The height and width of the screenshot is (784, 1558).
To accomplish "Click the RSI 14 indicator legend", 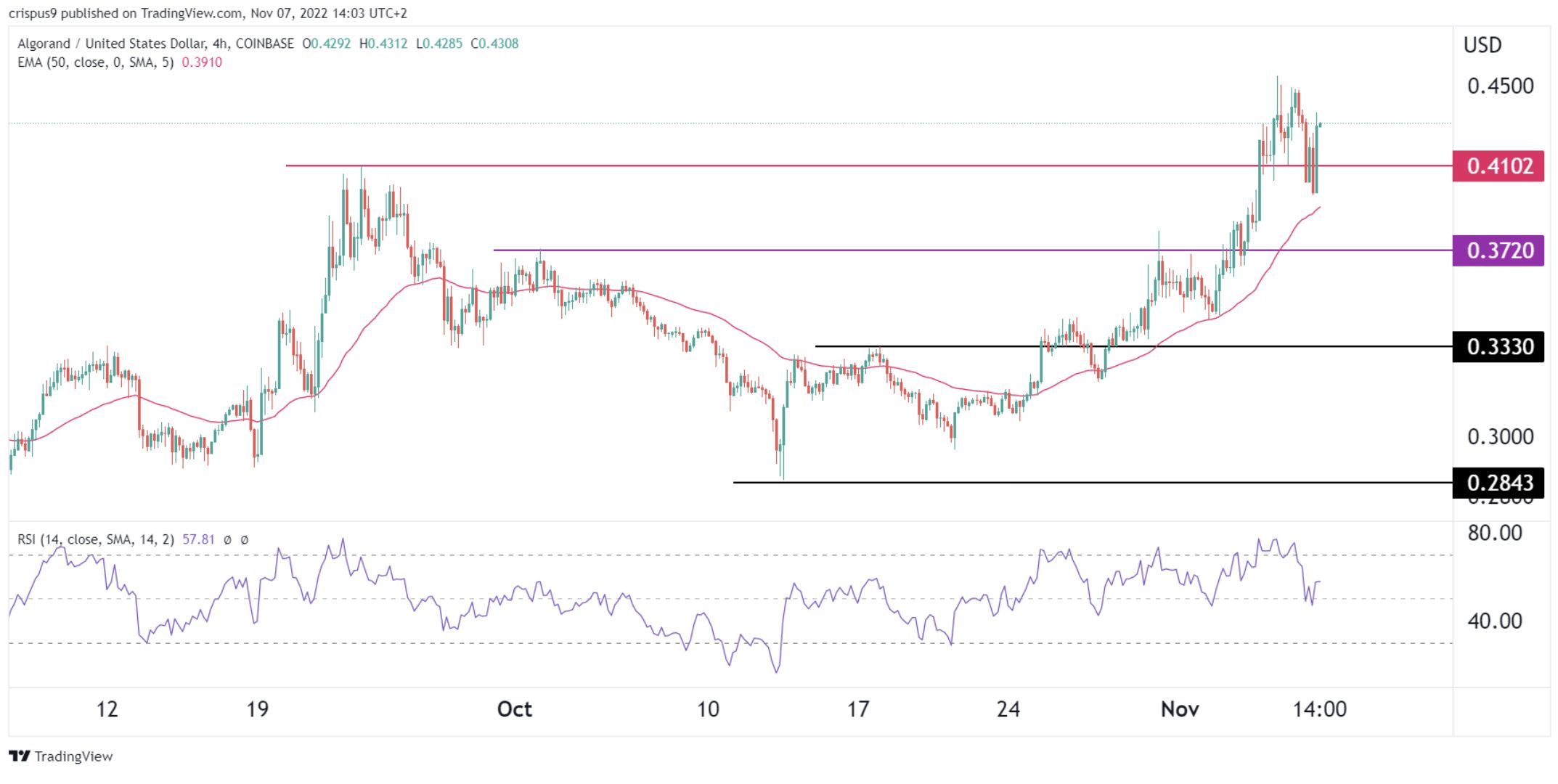I will click(95, 539).
